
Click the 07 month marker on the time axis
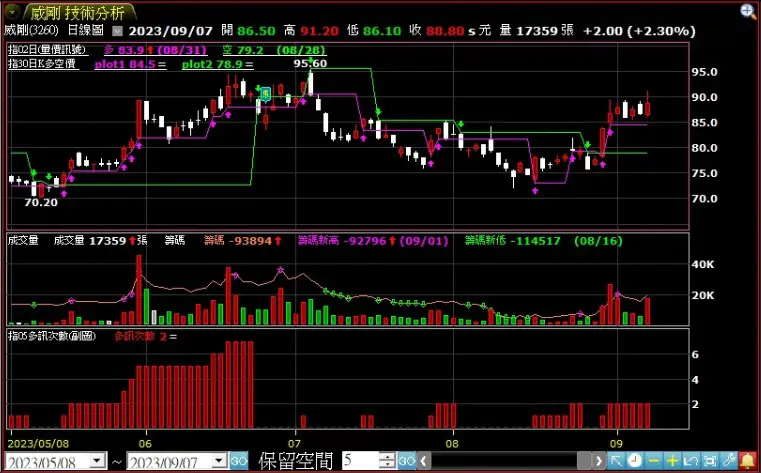[295, 443]
